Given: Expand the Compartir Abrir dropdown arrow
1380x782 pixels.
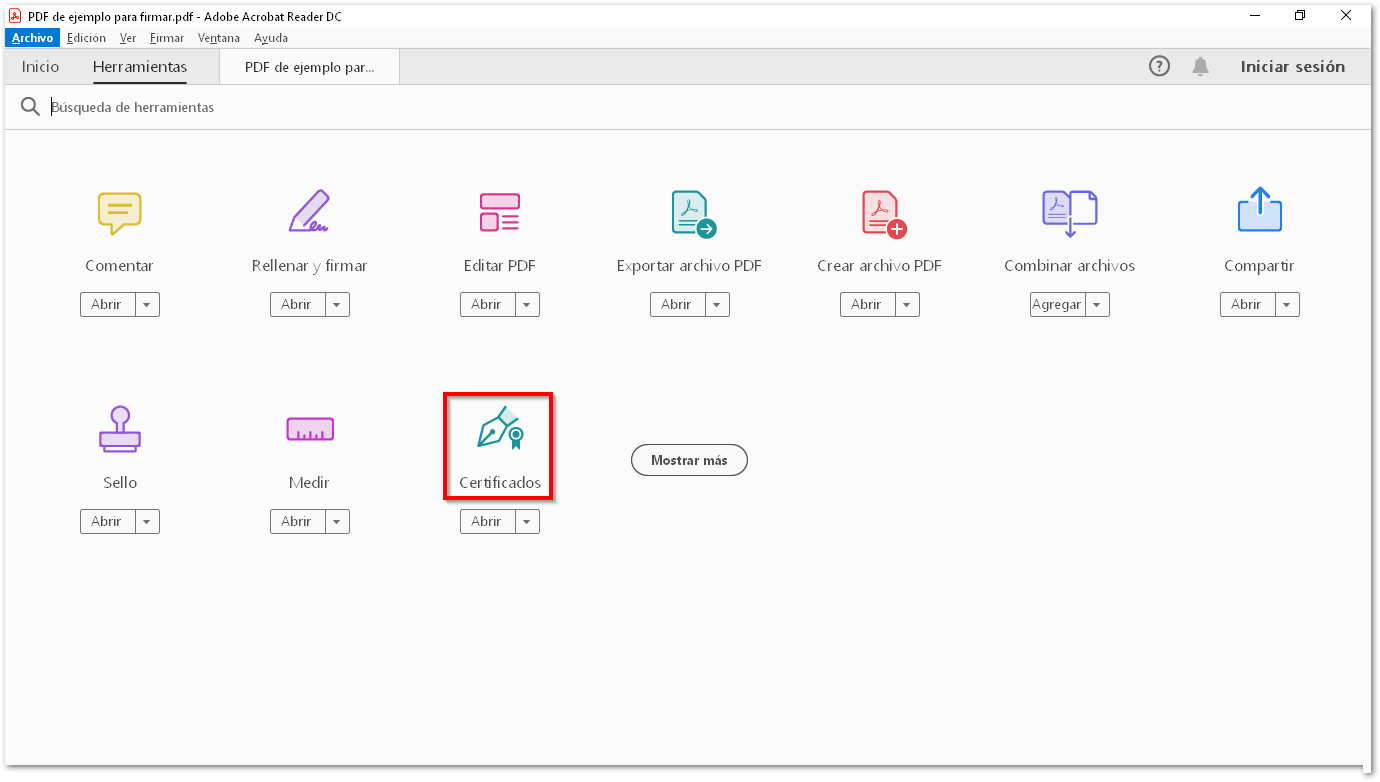Looking at the screenshot, I should [1287, 305].
